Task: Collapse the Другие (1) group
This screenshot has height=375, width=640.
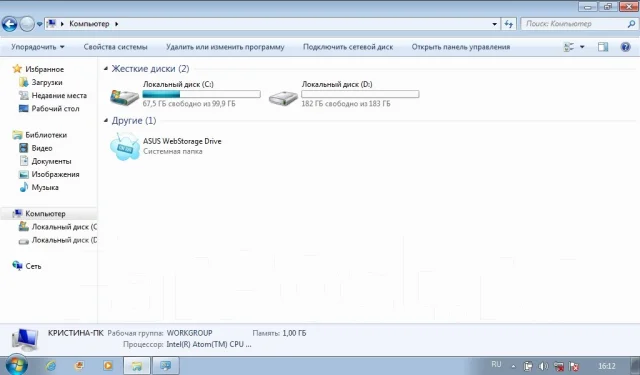Action: click(106, 120)
